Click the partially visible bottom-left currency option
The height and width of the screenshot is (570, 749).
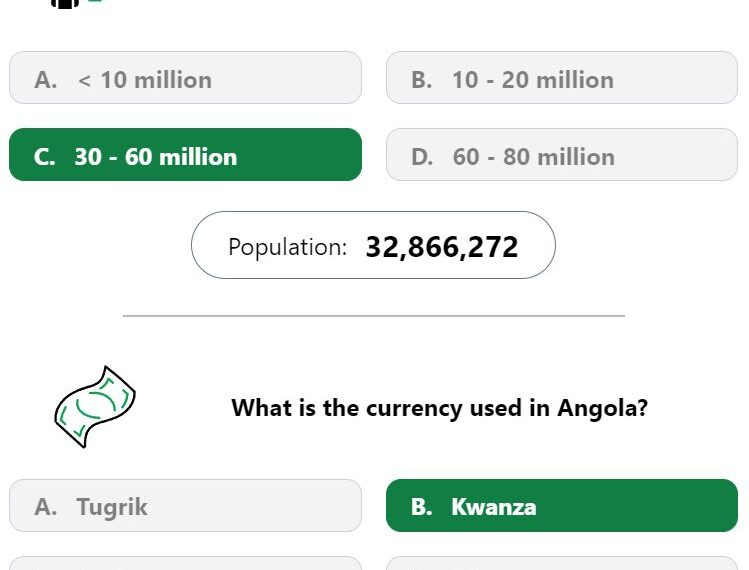185,563
